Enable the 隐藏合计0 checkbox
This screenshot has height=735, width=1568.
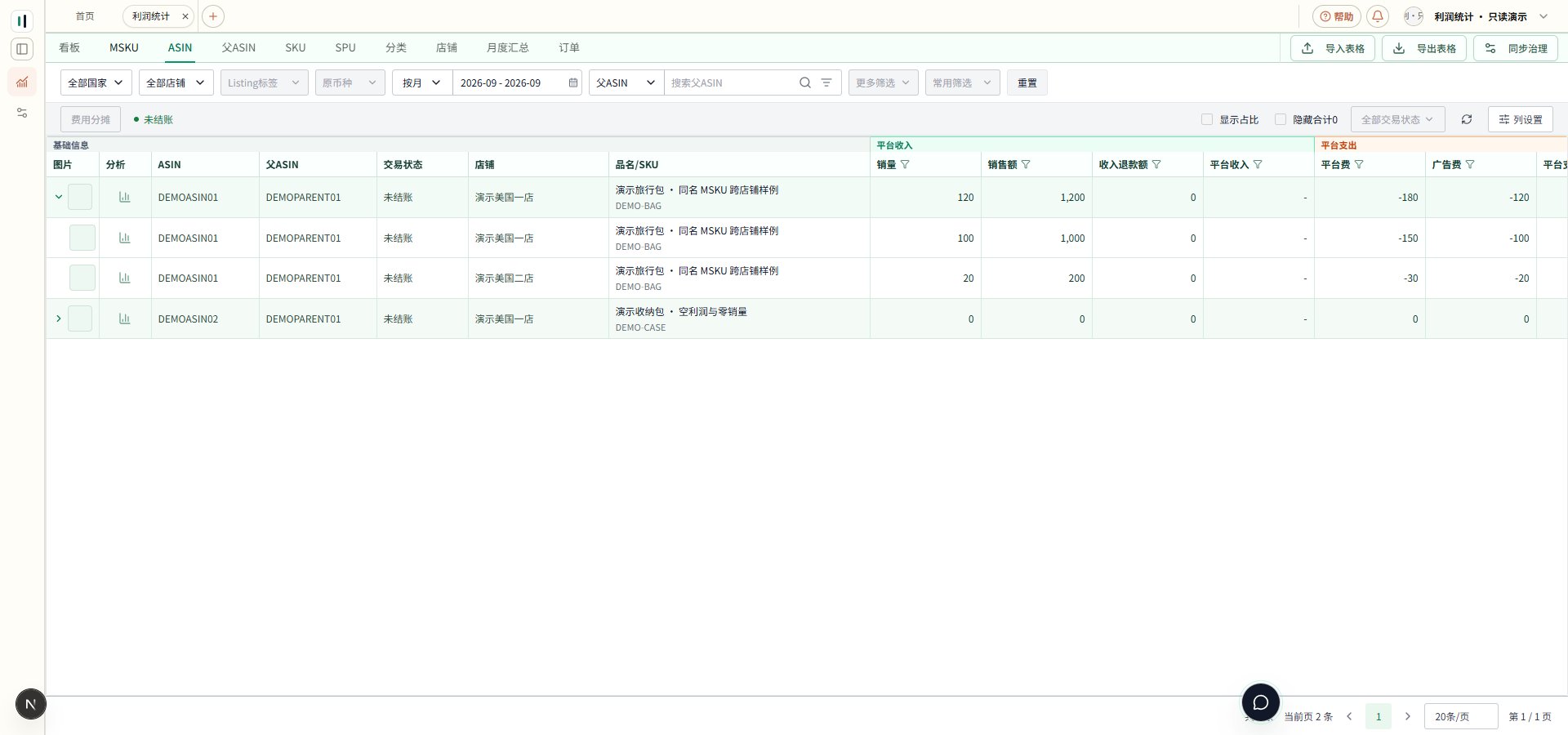(x=1281, y=119)
